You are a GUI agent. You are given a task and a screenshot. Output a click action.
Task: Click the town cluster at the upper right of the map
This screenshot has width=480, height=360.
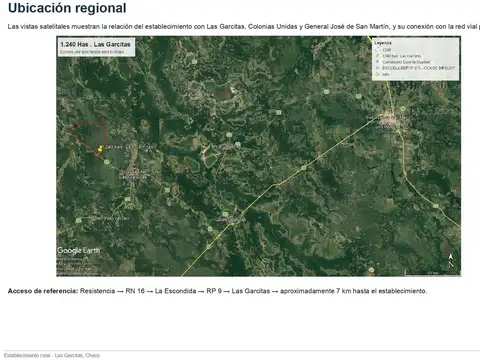[390, 122]
